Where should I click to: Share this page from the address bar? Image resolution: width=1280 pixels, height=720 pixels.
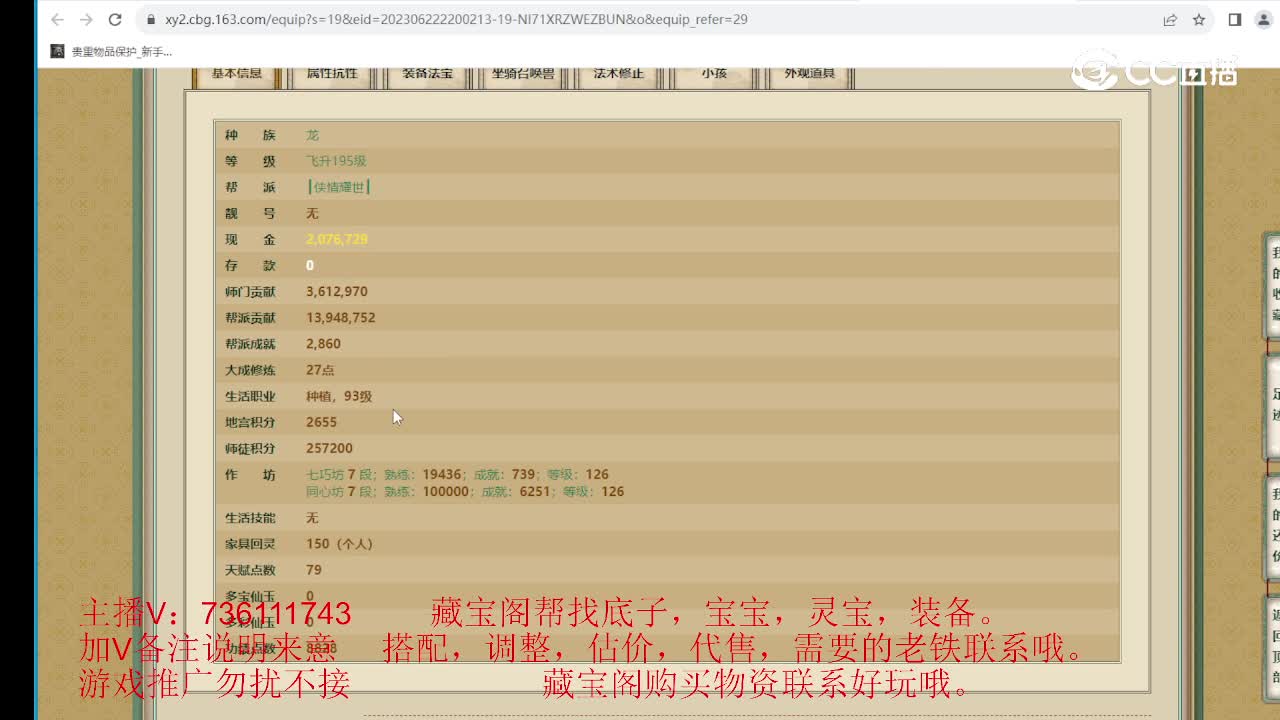click(x=1170, y=20)
